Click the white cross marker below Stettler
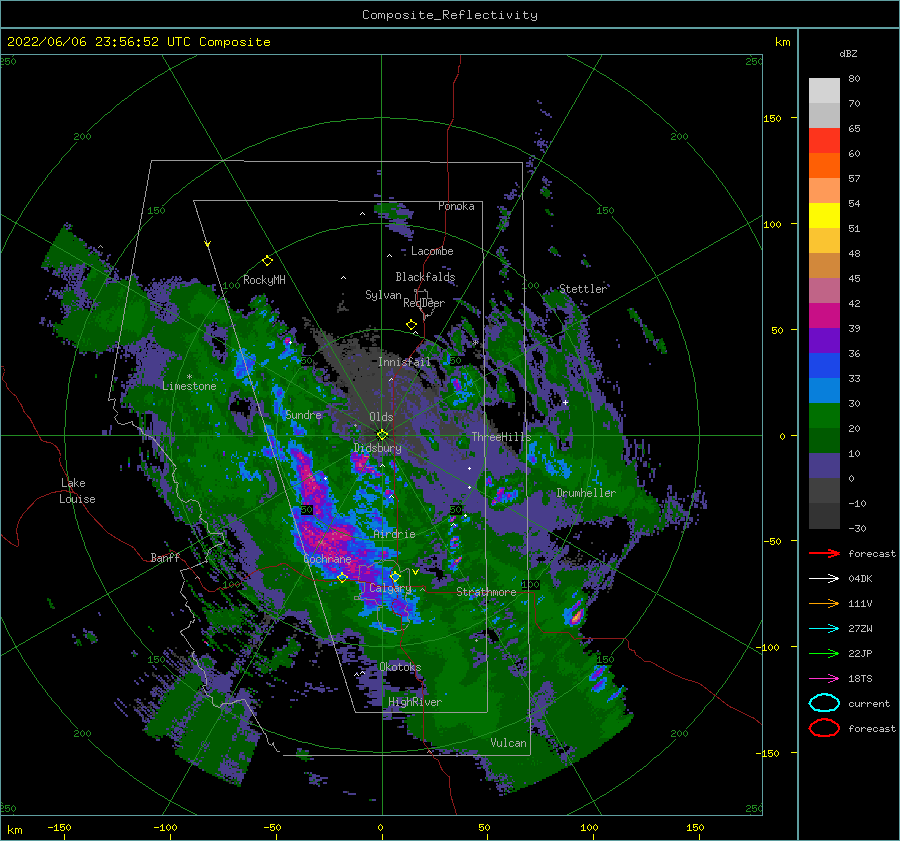This screenshot has width=900, height=841. [x=565, y=402]
